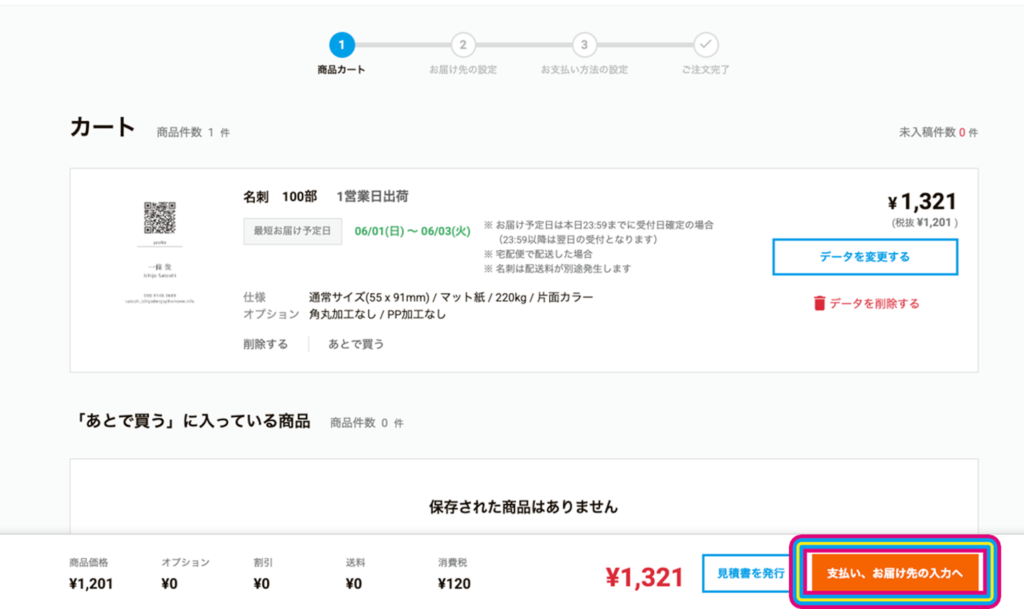Click the 消費税 ¥120 summary value

pos(454,584)
